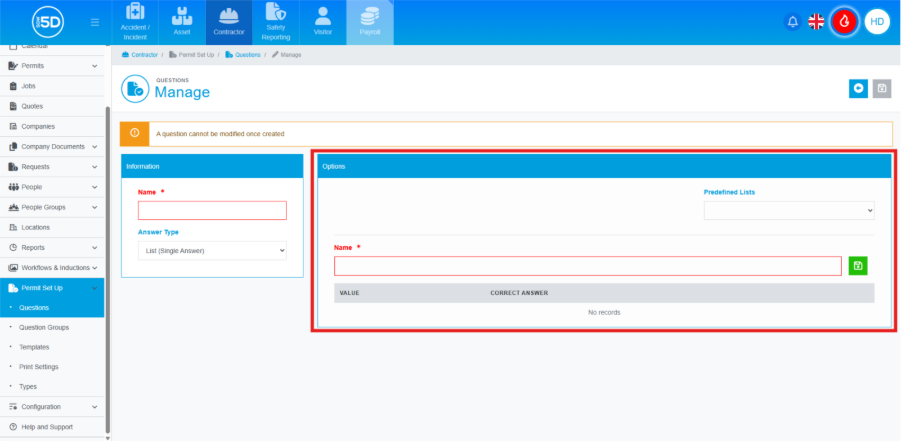
Task: Click the green save option button
Action: click(x=858, y=265)
